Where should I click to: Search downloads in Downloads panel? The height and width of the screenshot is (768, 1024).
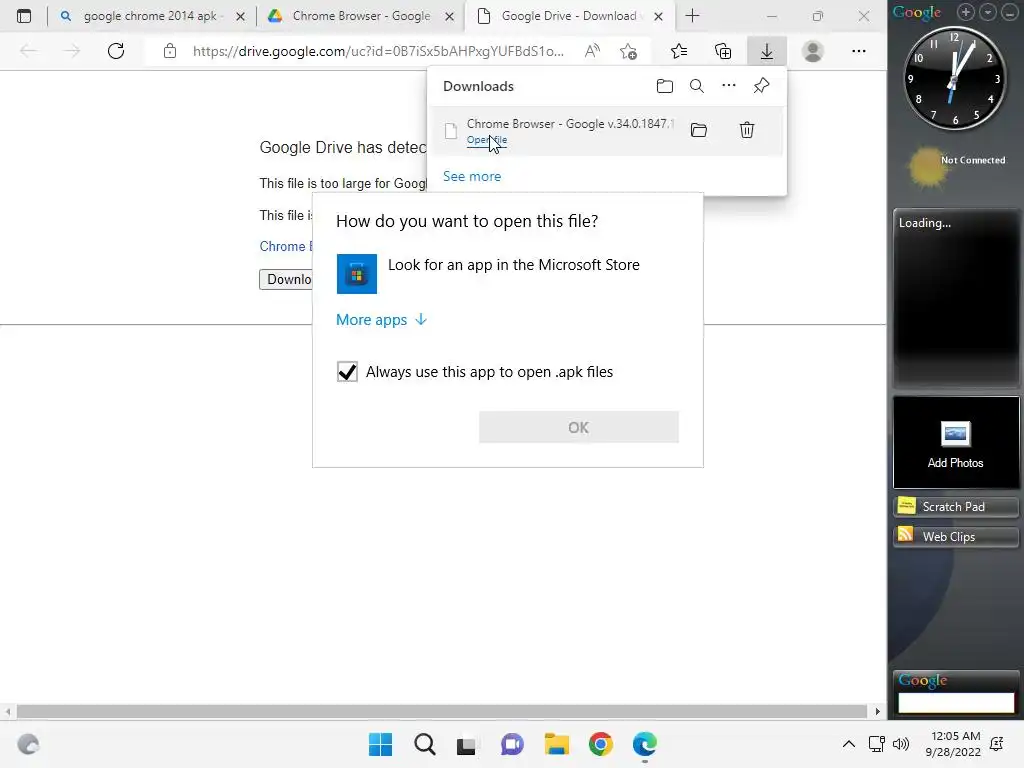697,86
